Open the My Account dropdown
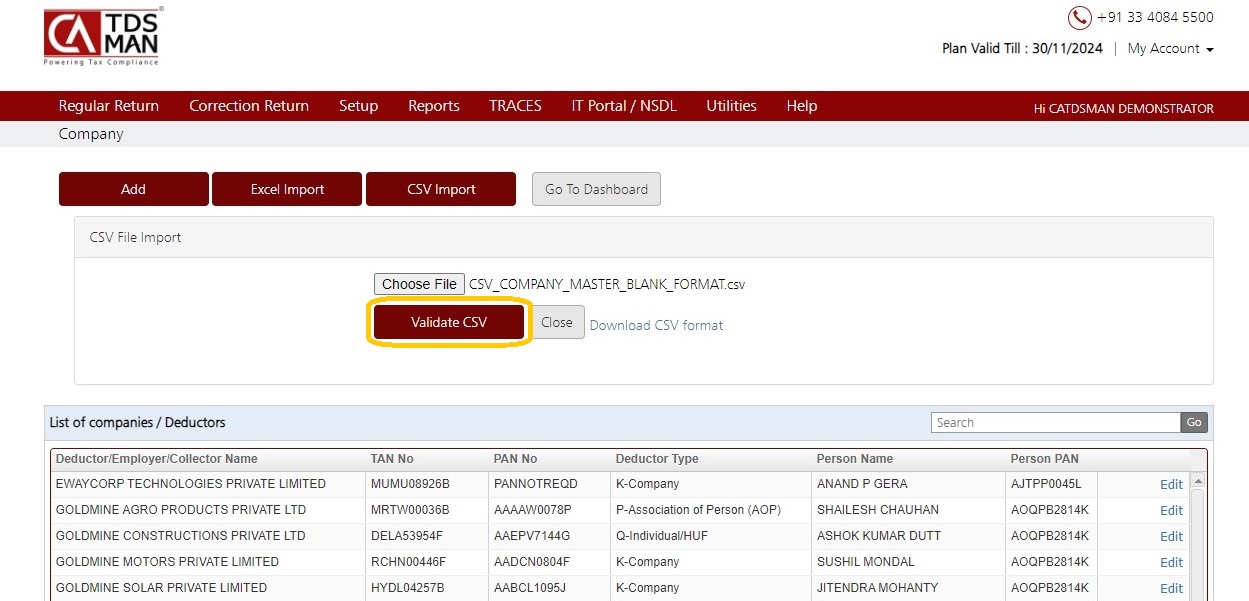1249x601 pixels. [x=1170, y=49]
